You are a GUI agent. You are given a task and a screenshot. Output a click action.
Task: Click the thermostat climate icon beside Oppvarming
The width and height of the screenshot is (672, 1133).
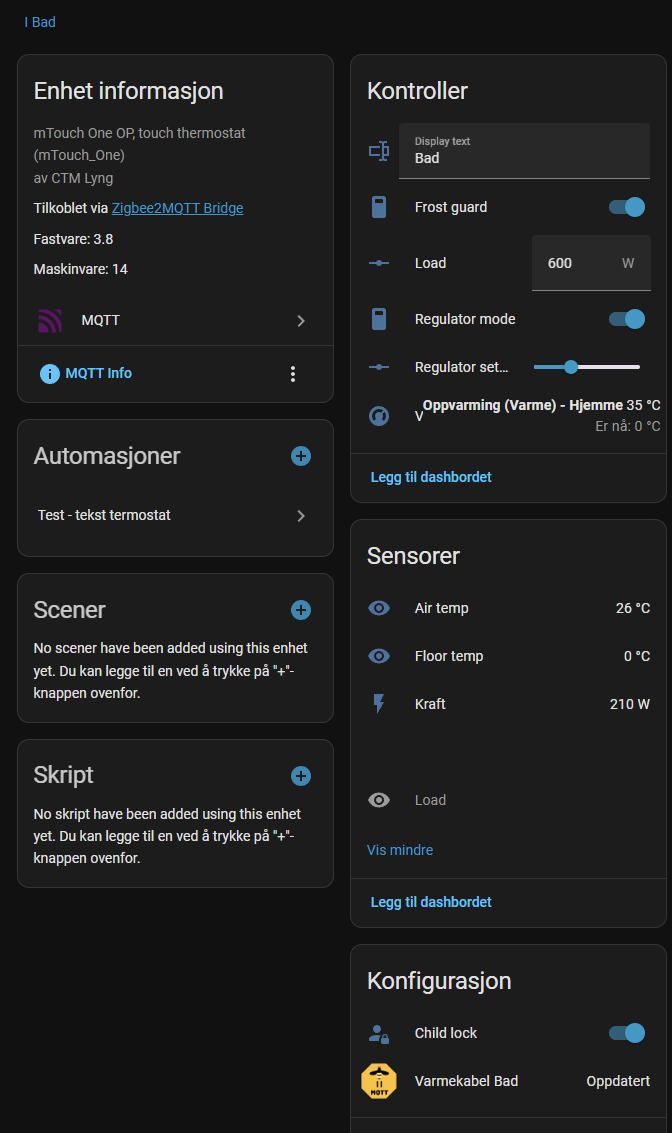click(x=379, y=415)
